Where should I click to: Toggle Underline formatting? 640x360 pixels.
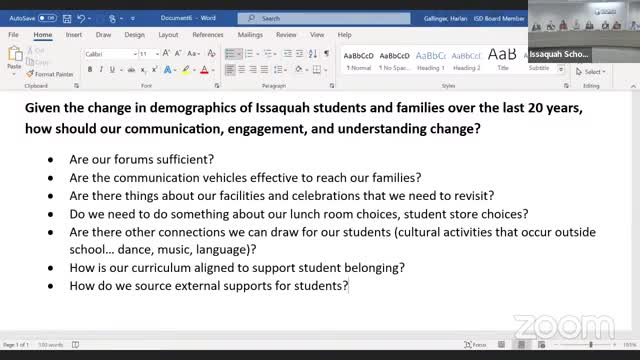(112, 70)
